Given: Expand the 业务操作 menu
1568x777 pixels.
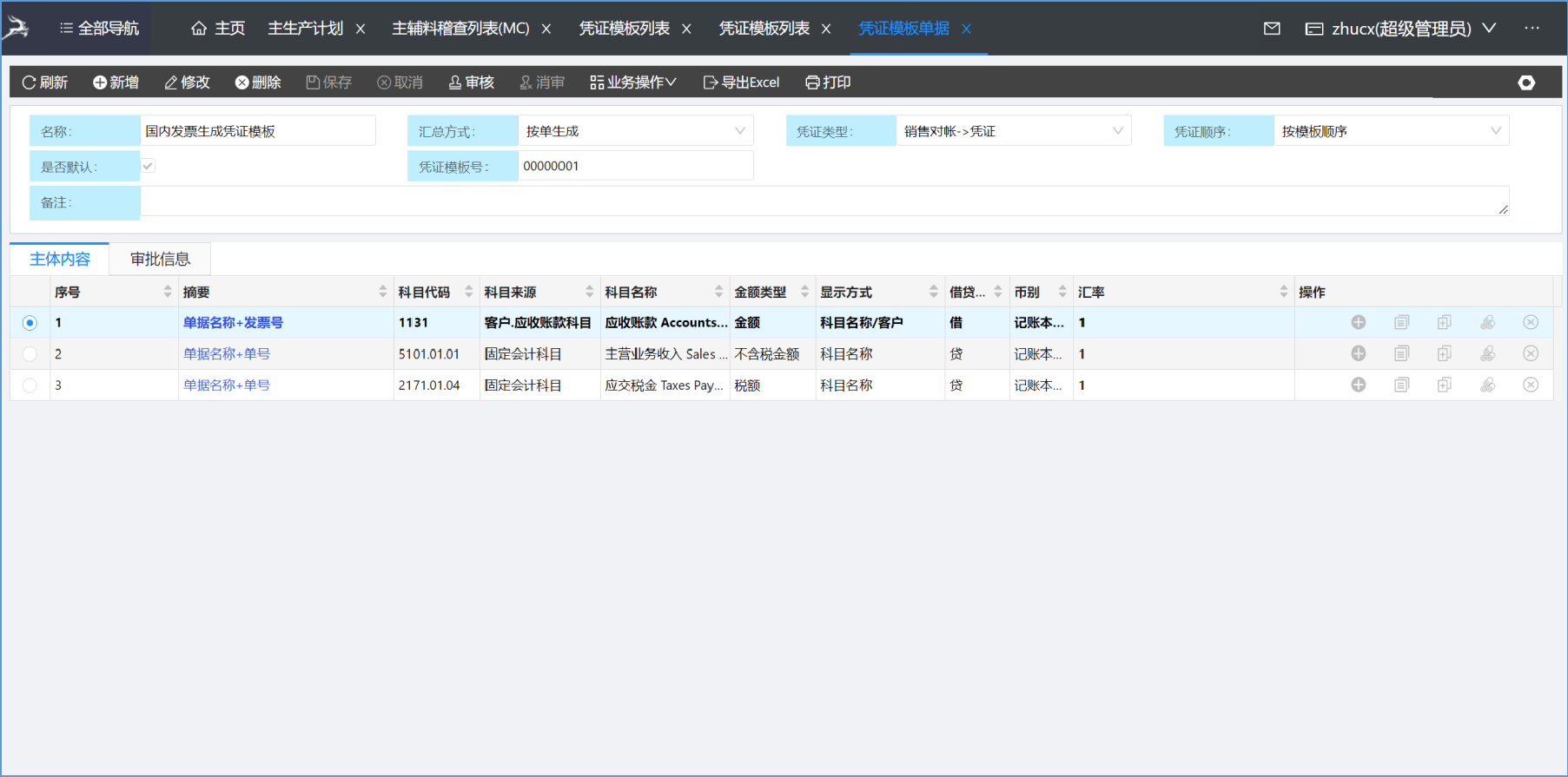Looking at the screenshot, I should (632, 82).
